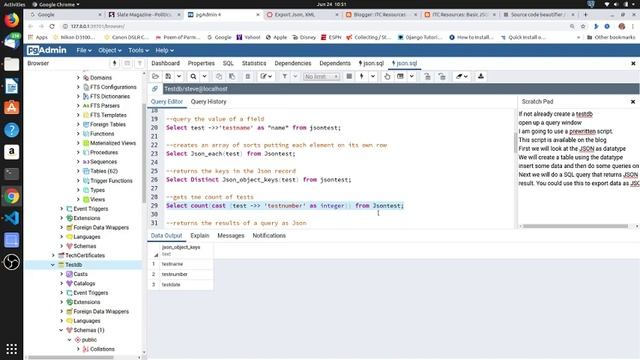Click the connection status link icon
Image resolution: width=640 pixels, height=360 pixels.
coord(155,89)
